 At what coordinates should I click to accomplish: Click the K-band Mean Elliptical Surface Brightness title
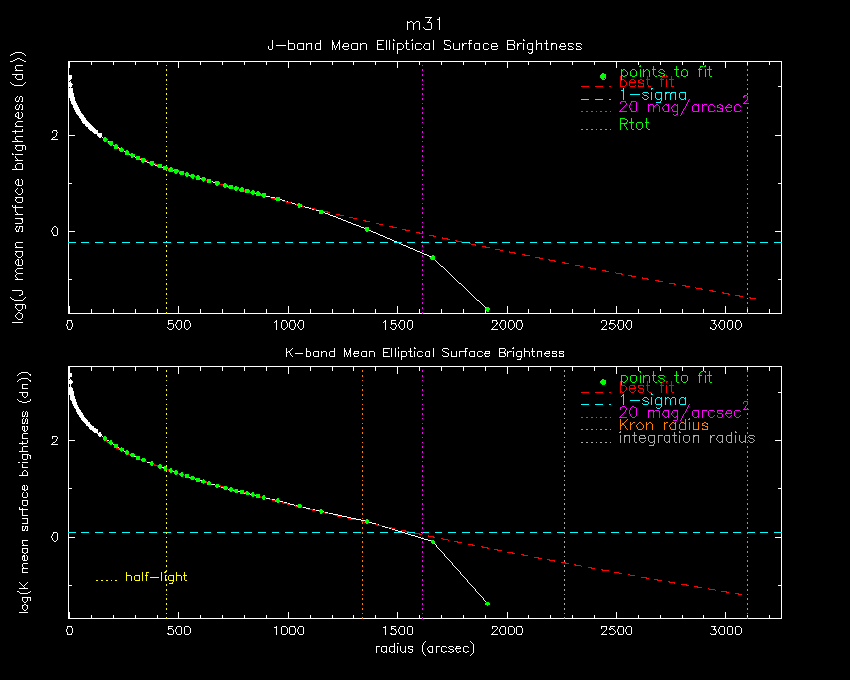424,352
